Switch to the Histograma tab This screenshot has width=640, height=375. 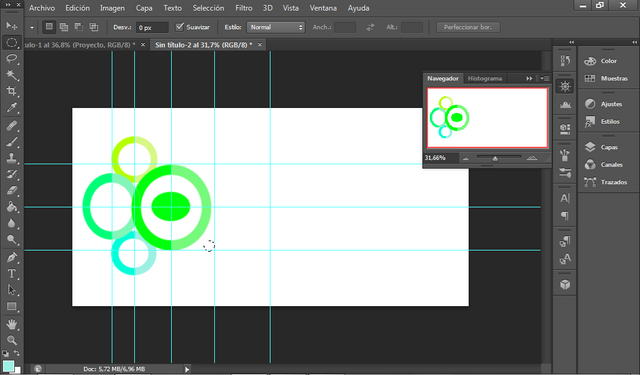[485, 78]
